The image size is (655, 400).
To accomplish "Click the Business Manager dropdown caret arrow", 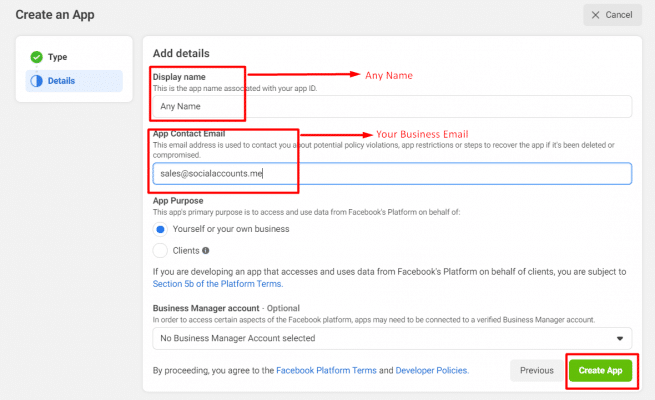I will pos(623,339).
